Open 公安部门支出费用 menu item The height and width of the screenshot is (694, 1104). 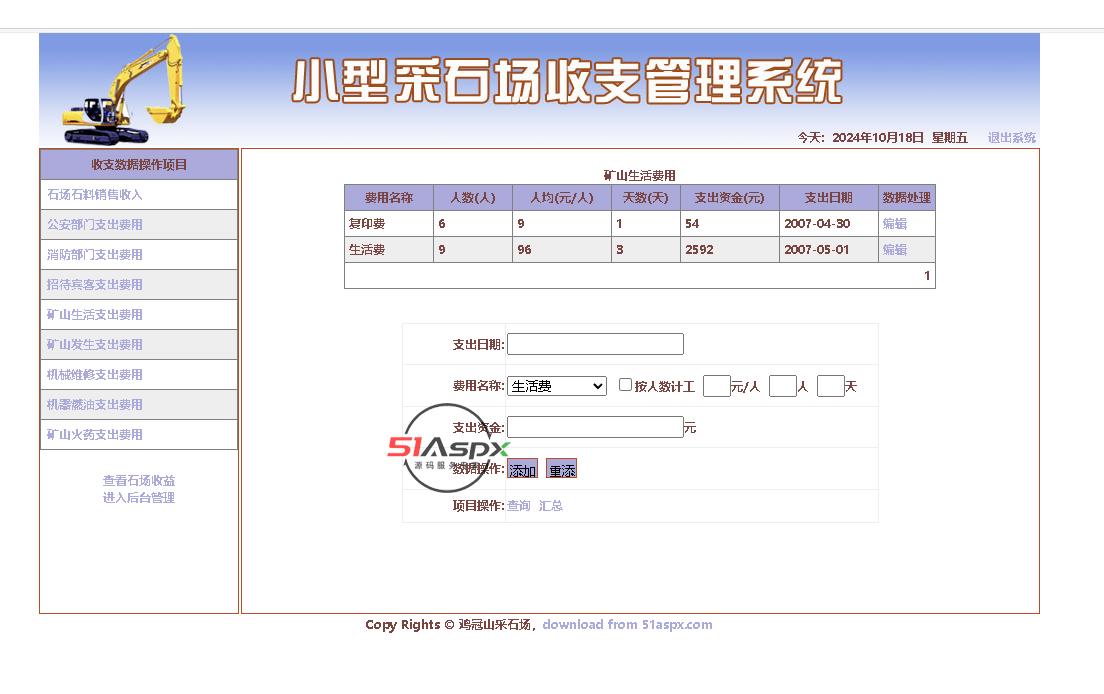coord(94,225)
